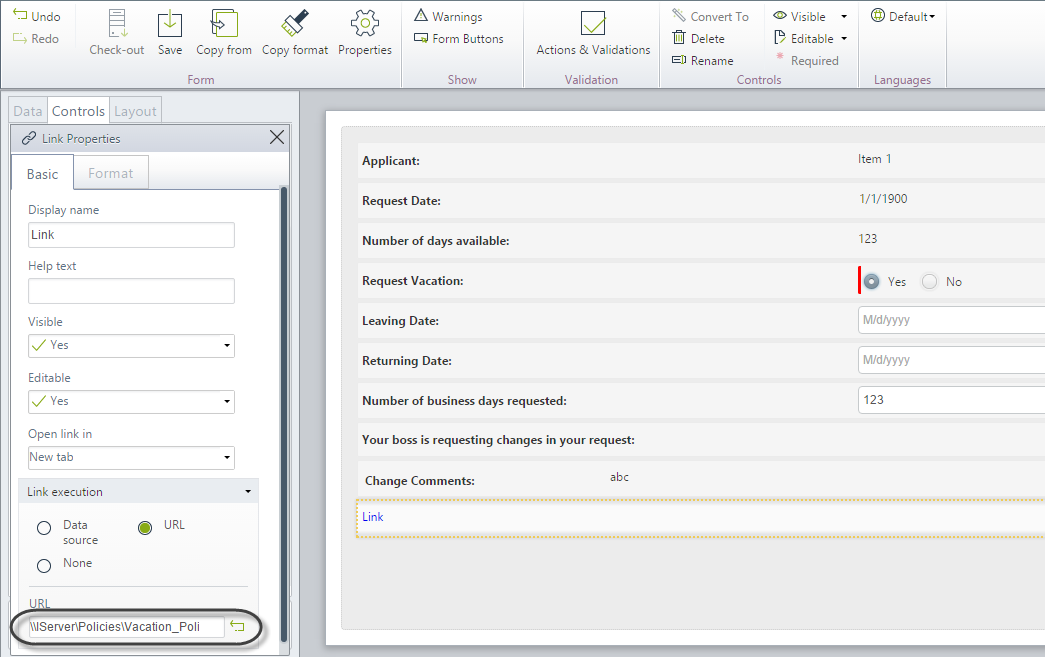Open the Editable dropdown in Link Properties
This screenshot has height=657, width=1045.
point(131,402)
